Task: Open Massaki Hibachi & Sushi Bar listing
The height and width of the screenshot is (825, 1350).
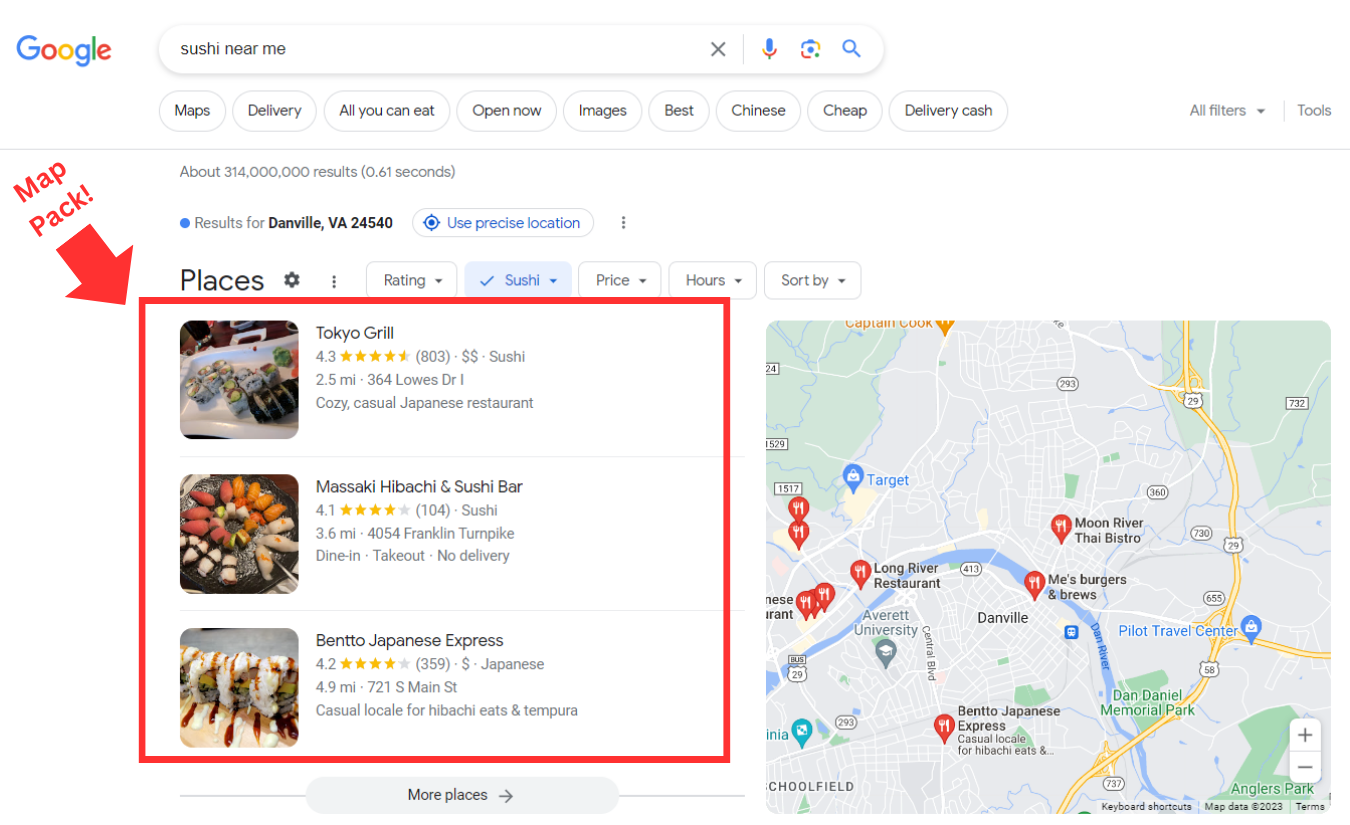Action: click(419, 487)
